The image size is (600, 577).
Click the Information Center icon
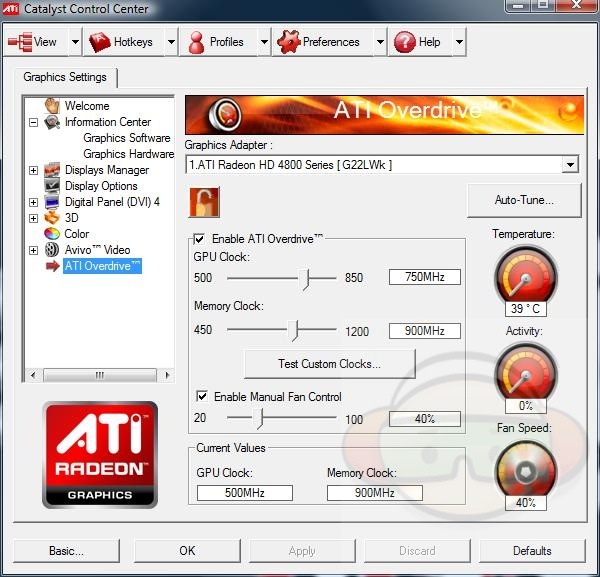tap(53, 122)
